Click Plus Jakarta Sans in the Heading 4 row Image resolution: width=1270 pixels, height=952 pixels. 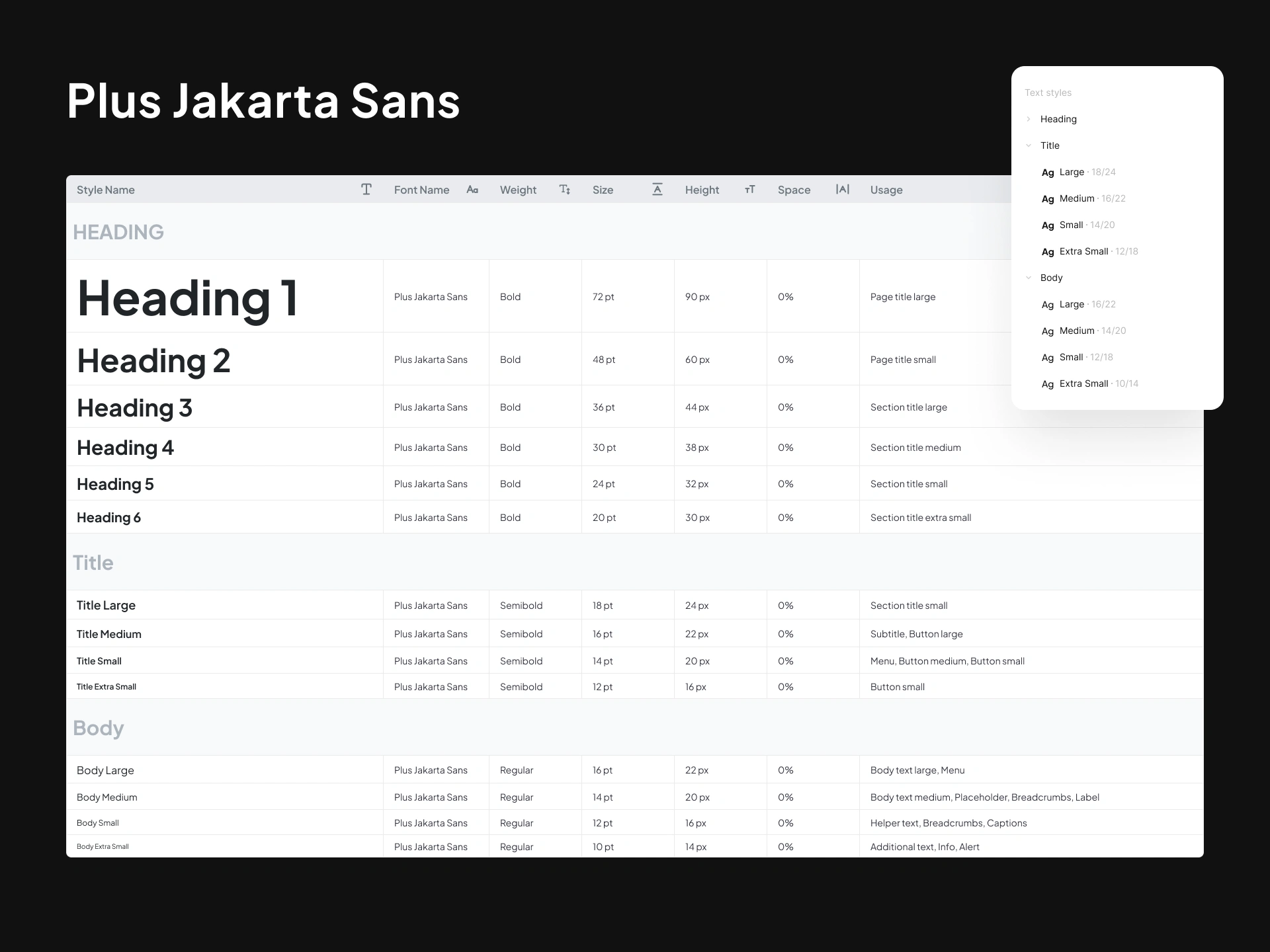(x=431, y=448)
